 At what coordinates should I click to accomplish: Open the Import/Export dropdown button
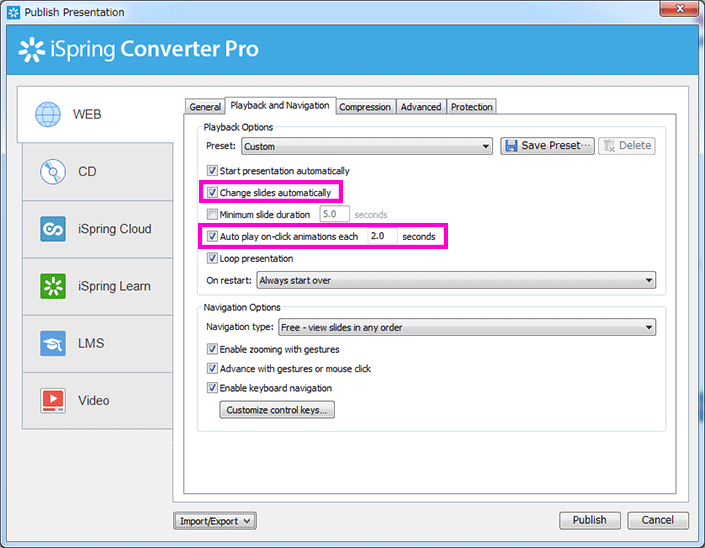(215, 521)
